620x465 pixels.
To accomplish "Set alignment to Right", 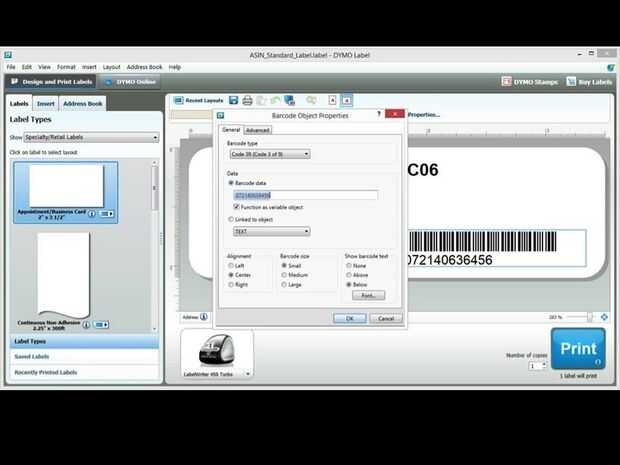I will click(231, 284).
